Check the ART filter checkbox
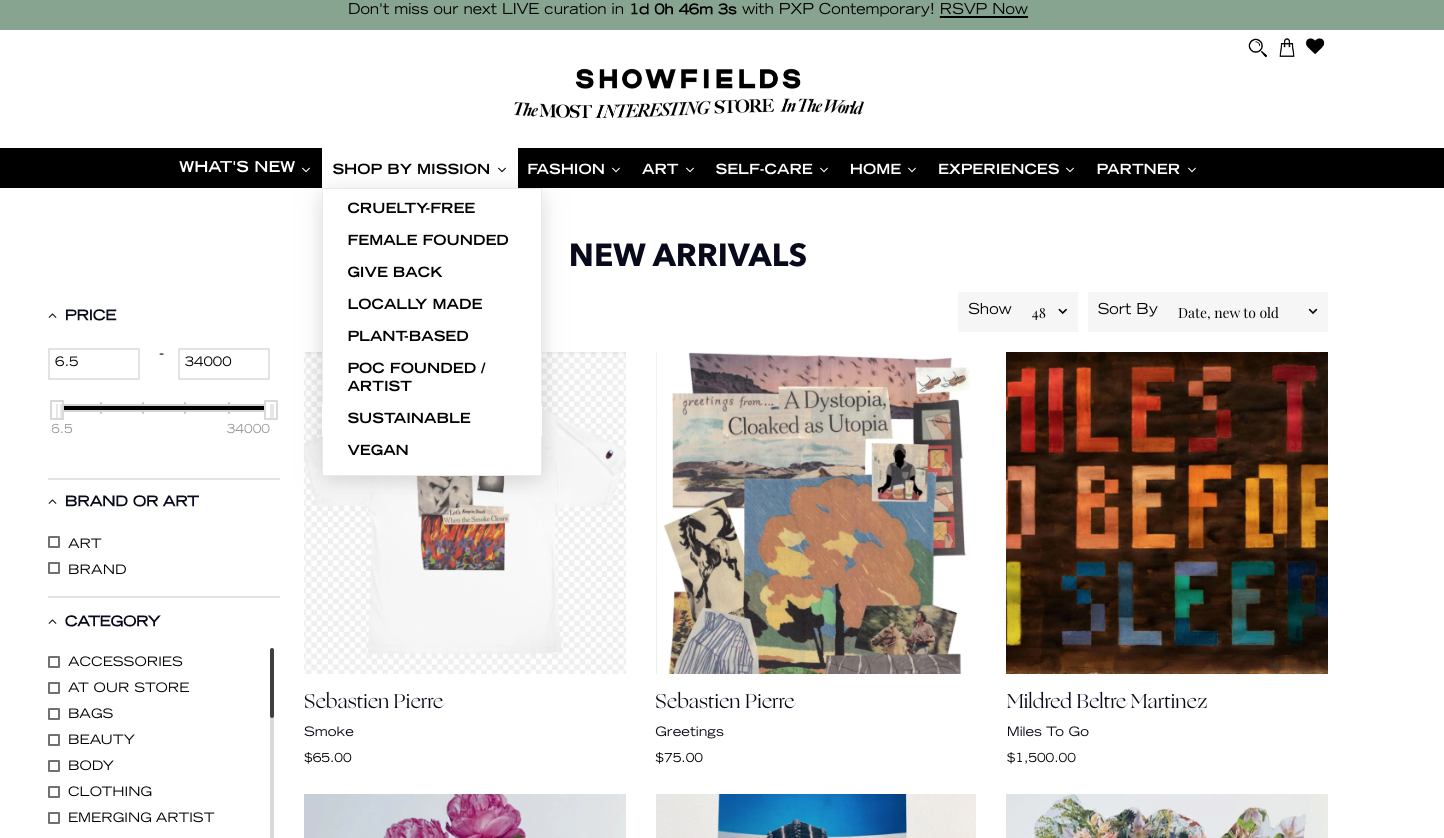 pos(54,542)
